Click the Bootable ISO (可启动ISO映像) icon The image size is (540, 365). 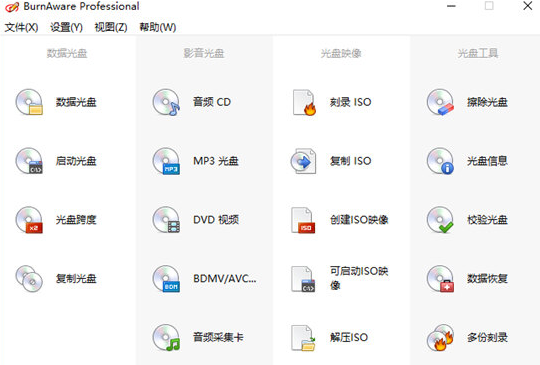(x=303, y=279)
